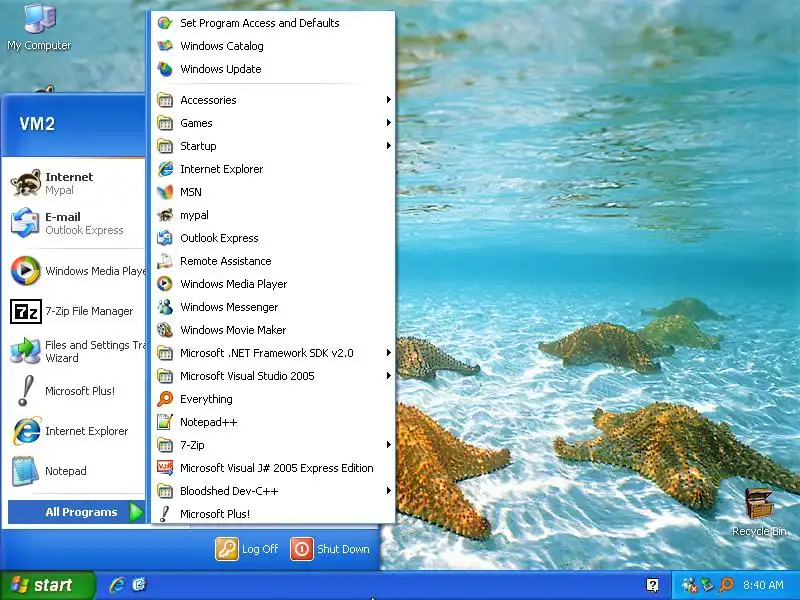Open the Bloodshed Dev-C++ folder

pos(273,491)
